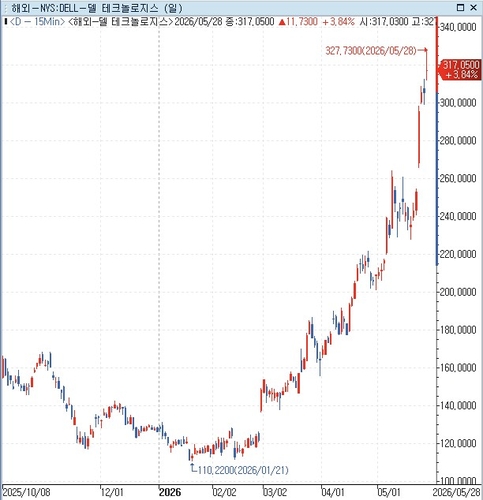Click the 240.0000 price axis label
This screenshot has height=500, width=483.
pyautogui.click(x=458, y=216)
